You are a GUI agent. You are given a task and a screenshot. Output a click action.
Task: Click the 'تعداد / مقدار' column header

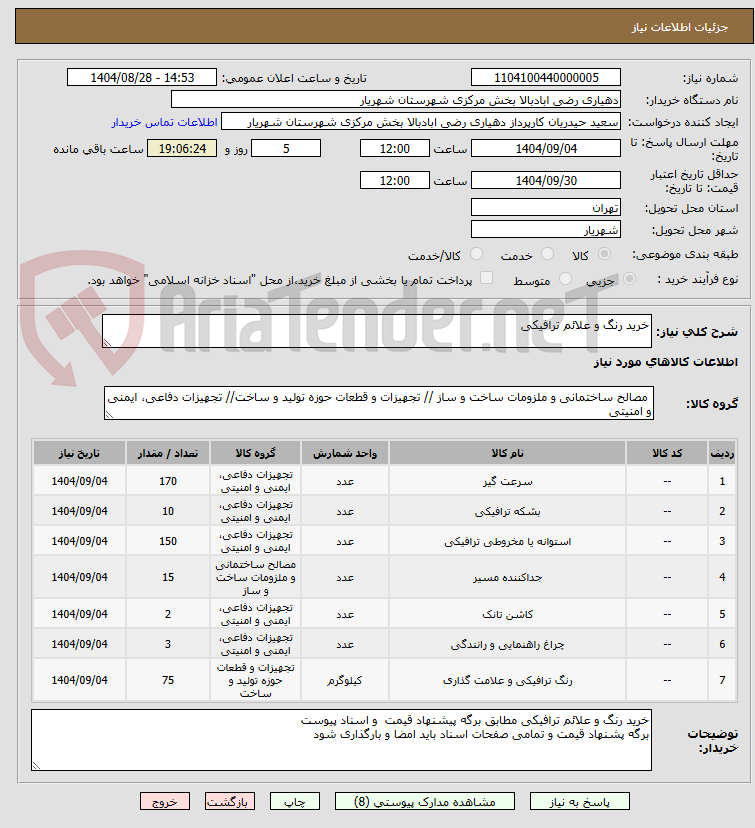168,453
